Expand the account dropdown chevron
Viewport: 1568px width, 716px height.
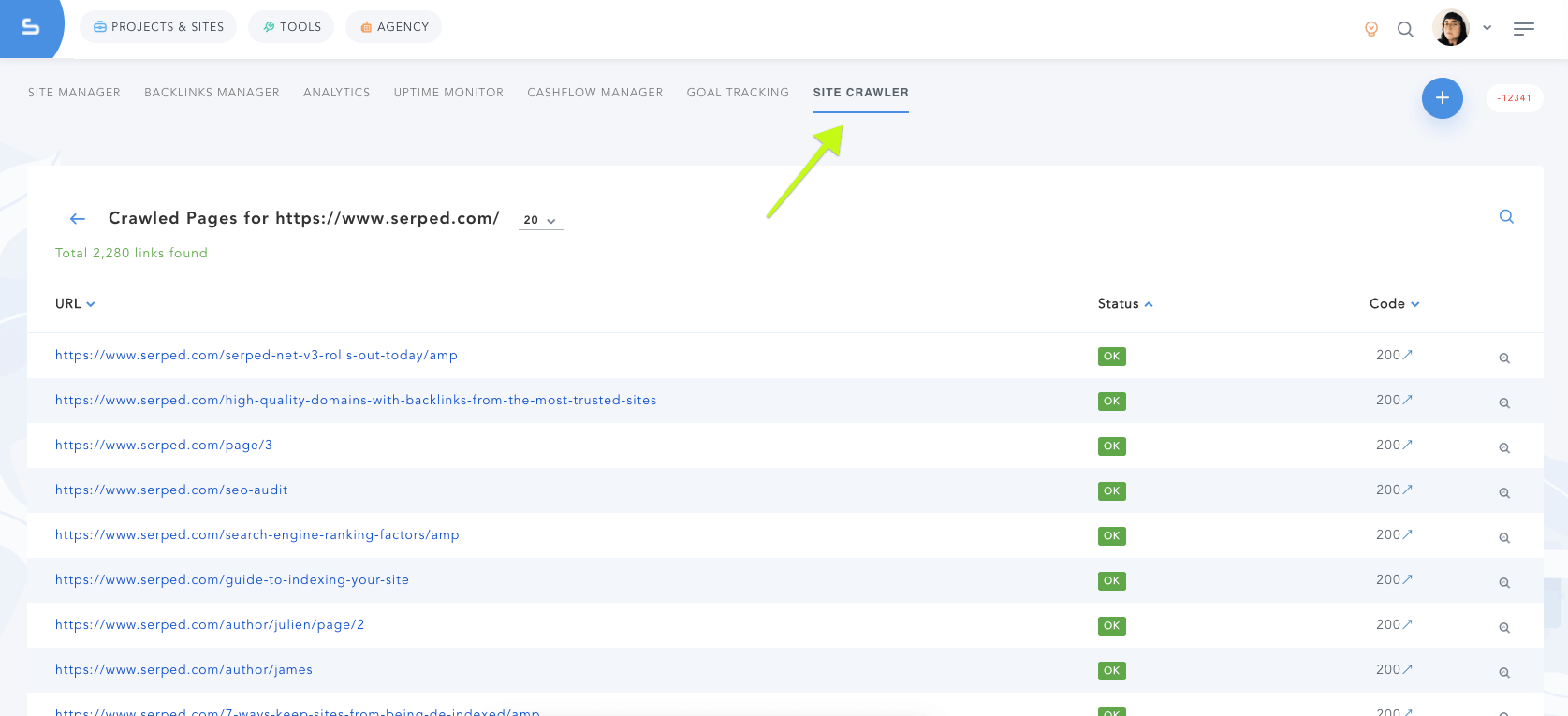[1487, 28]
